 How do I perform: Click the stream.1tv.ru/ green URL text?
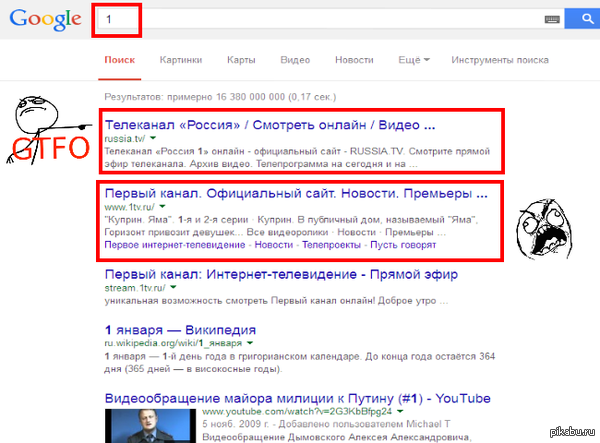coord(135,288)
